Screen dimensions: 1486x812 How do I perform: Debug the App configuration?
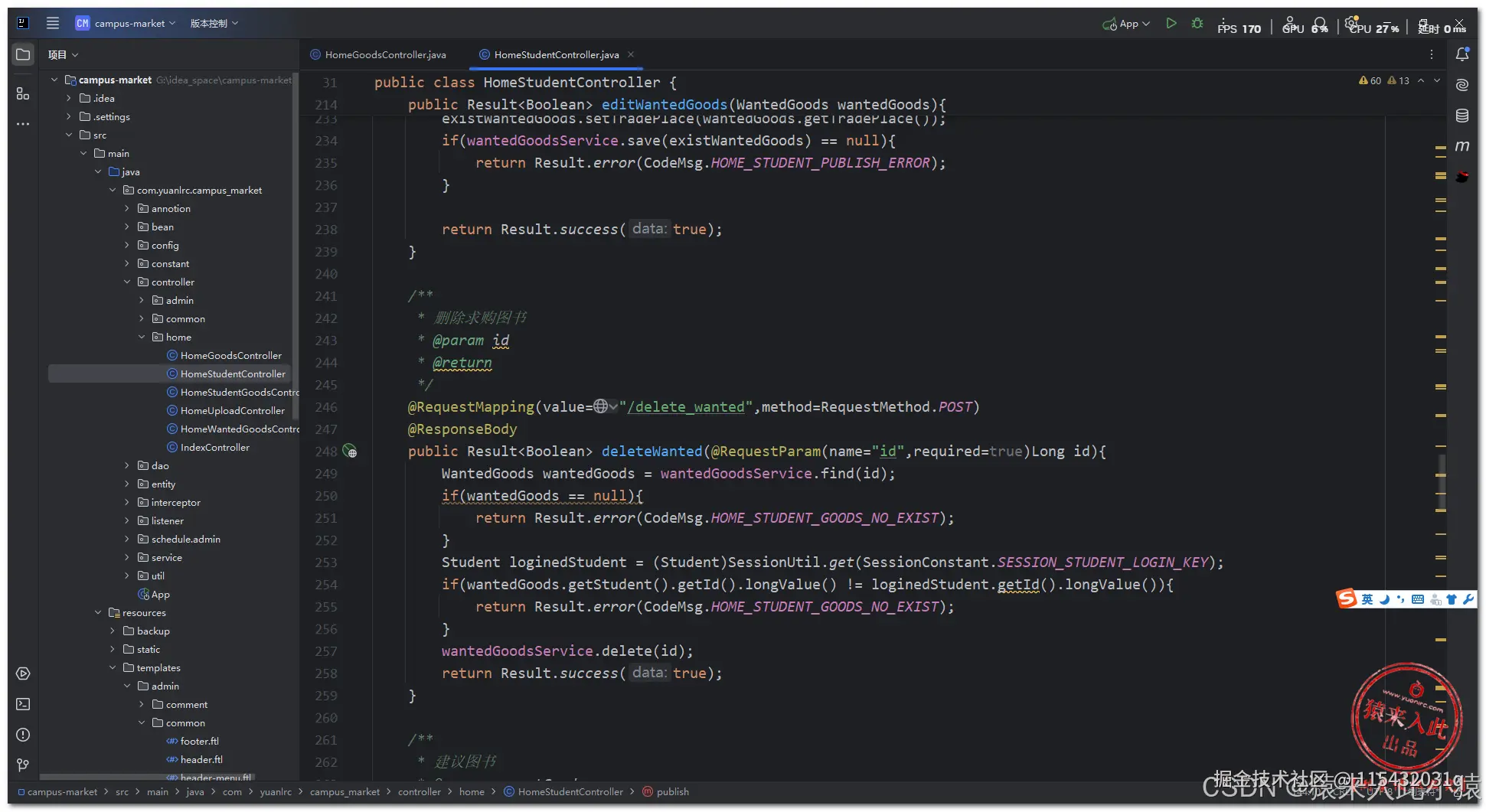(x=1197, y=24)
